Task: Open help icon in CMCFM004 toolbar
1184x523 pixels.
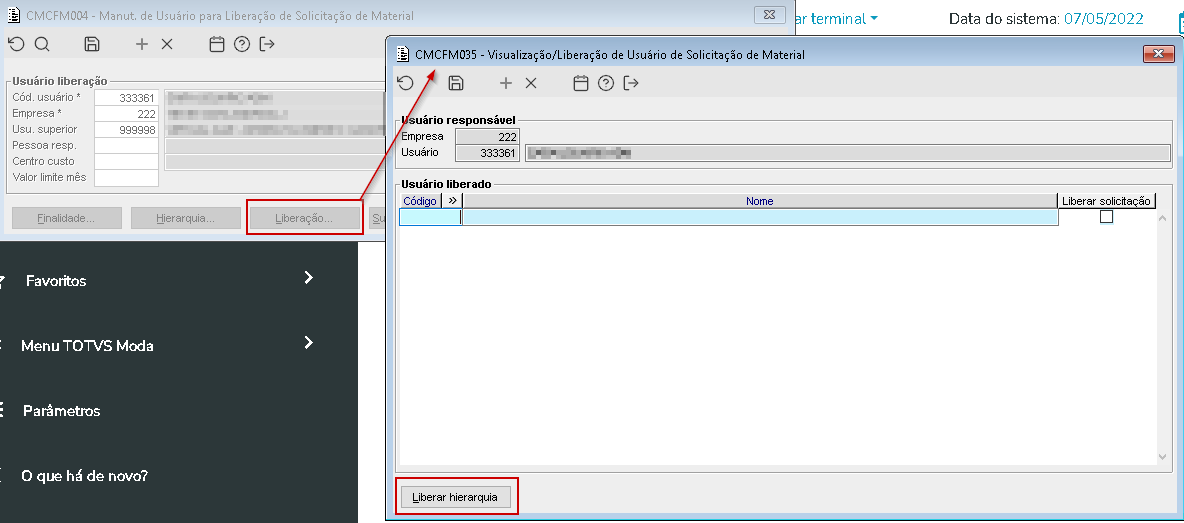Action: [242, 45]
